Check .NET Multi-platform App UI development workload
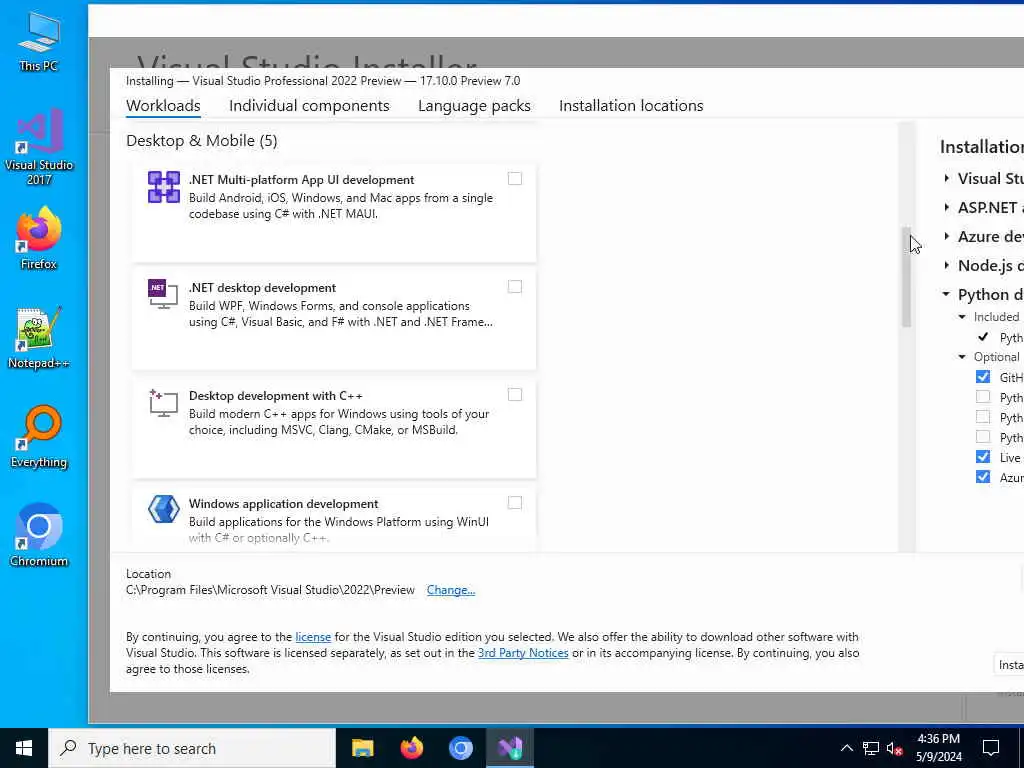The image size is (1024, 768). click(515, 179)
